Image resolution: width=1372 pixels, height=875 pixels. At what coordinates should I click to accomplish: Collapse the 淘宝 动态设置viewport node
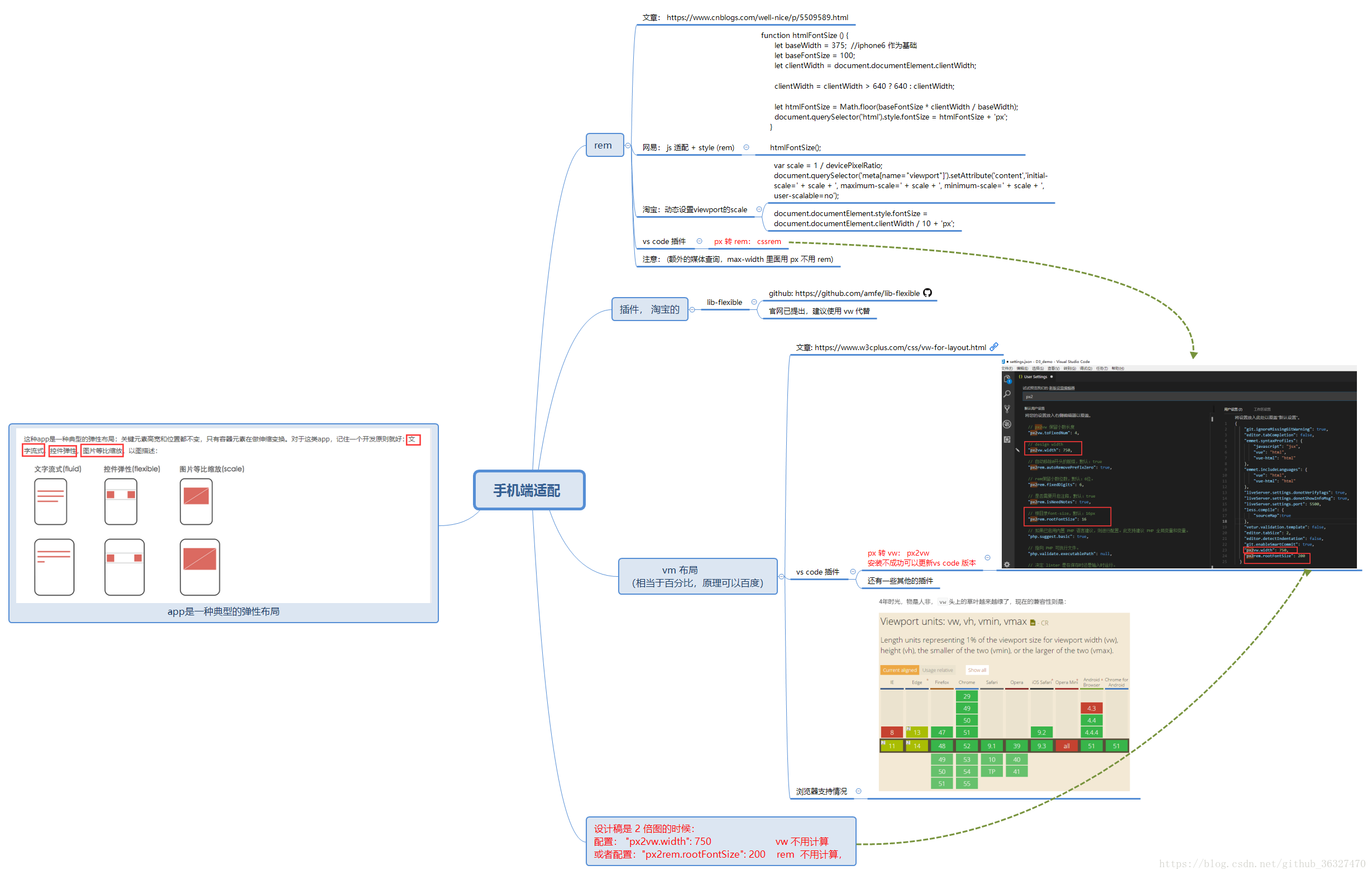(759, 209)
